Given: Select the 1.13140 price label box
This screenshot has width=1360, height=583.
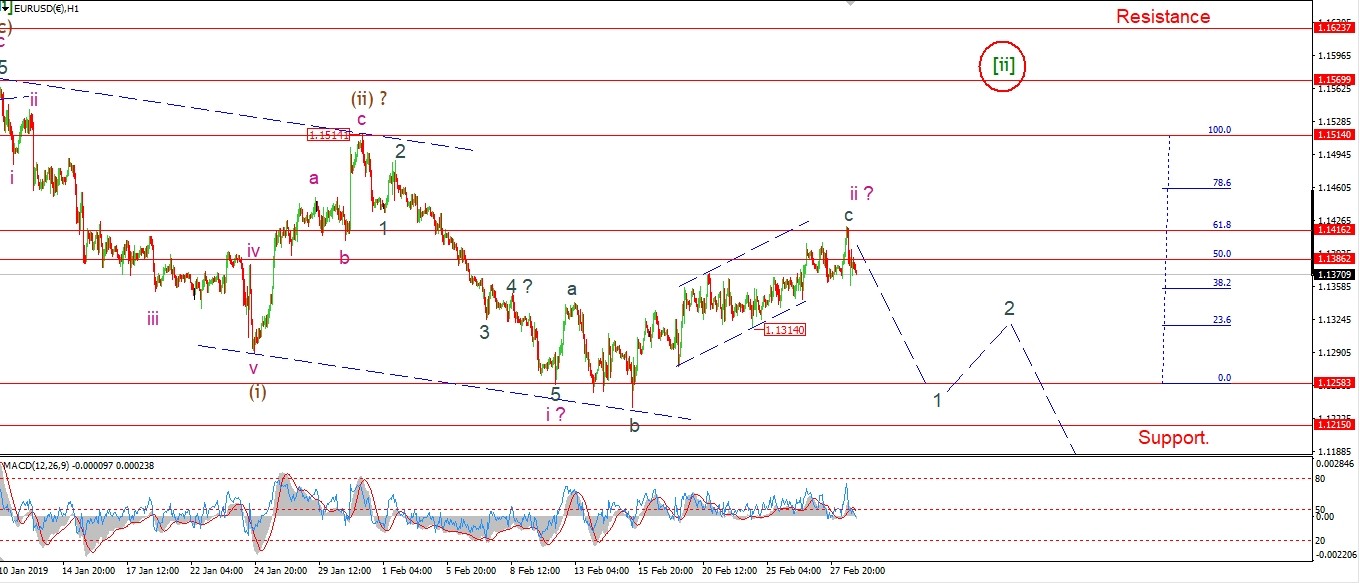Looking at the screenshot, I should (784, 329).
